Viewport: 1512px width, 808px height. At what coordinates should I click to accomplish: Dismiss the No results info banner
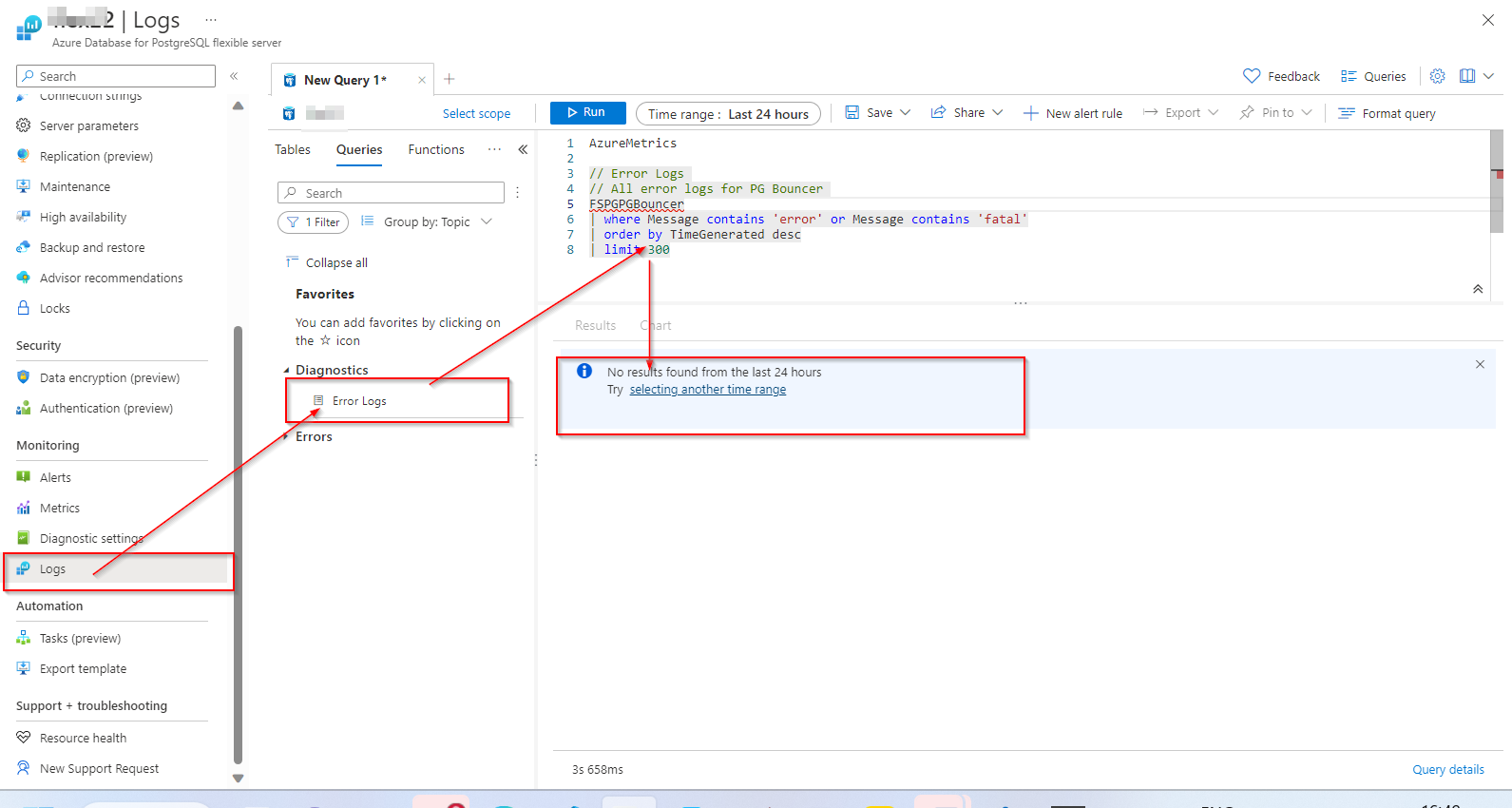(x=1480, y=364)
